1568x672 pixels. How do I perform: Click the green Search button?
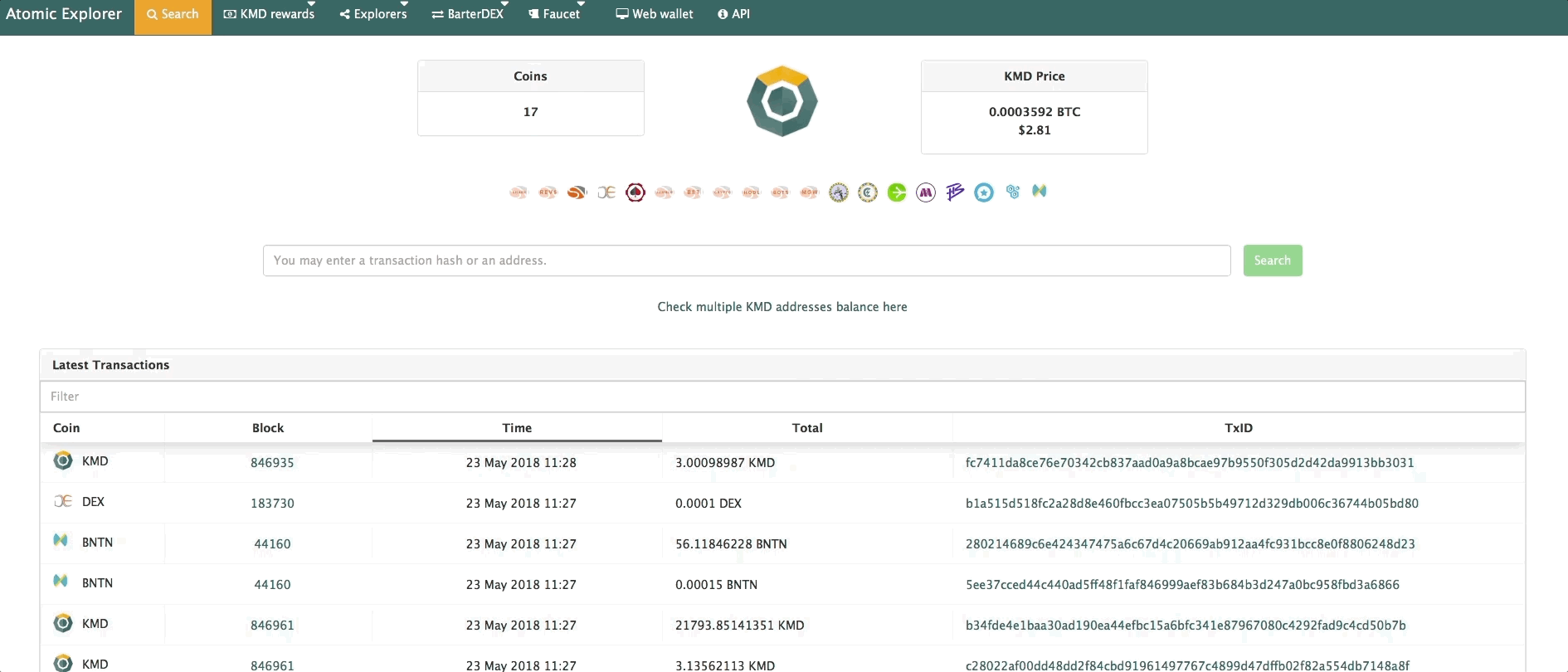pyautogui.click(x=1273, y=261)
